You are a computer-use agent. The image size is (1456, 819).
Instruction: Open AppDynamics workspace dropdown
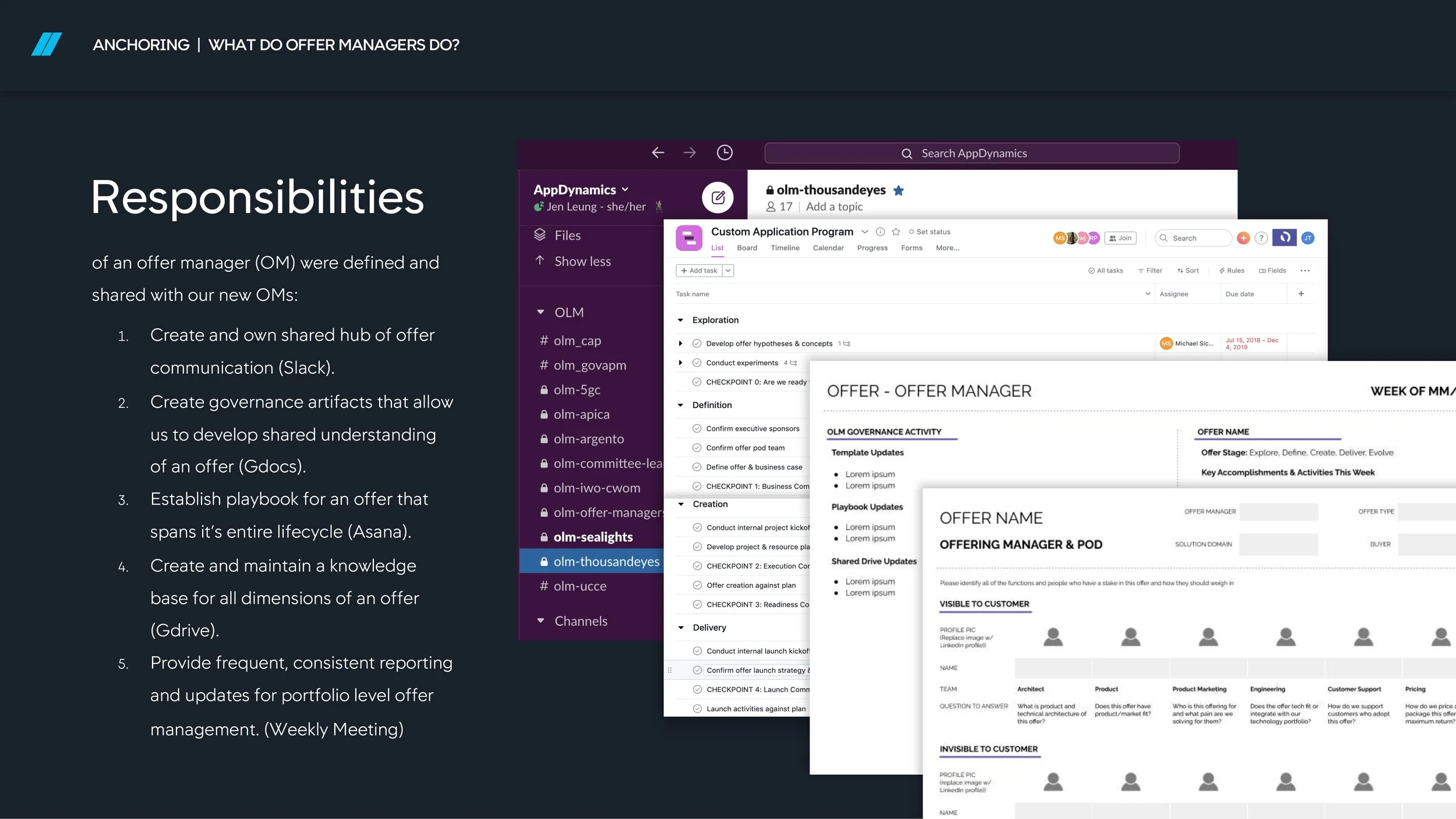625,190
